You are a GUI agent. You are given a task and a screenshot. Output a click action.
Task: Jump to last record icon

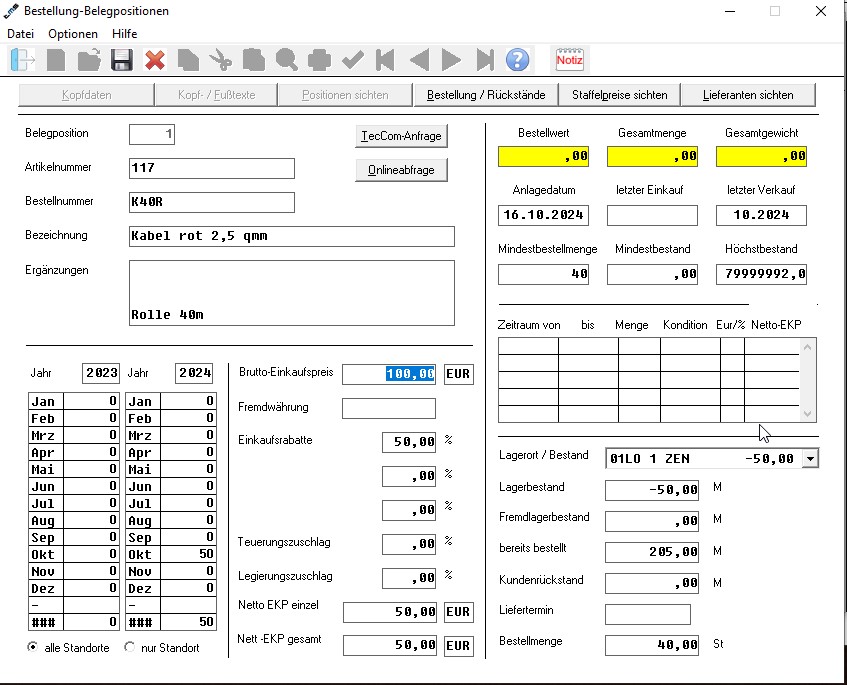pyautogui.click(x=485, y=59)
